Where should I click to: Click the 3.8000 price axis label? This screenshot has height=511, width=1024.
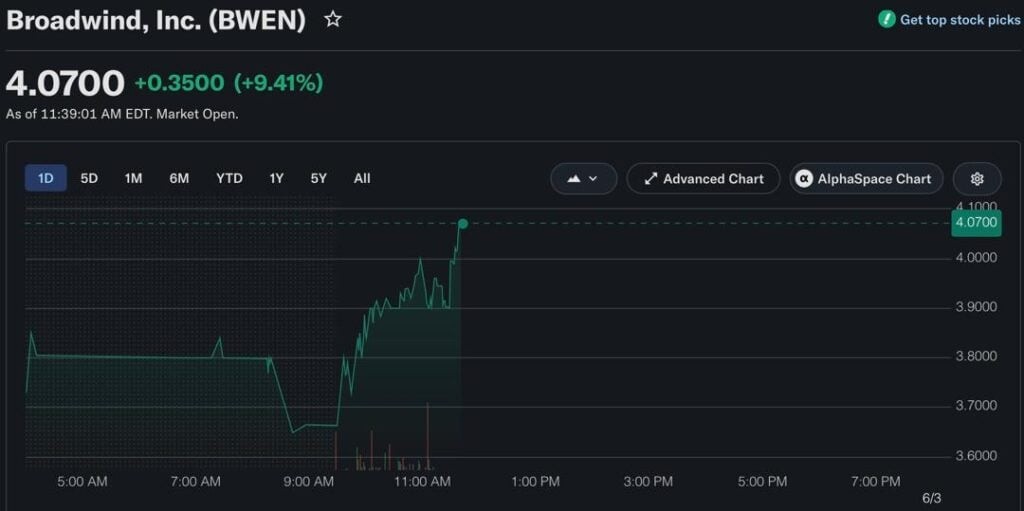pos(976,357)
